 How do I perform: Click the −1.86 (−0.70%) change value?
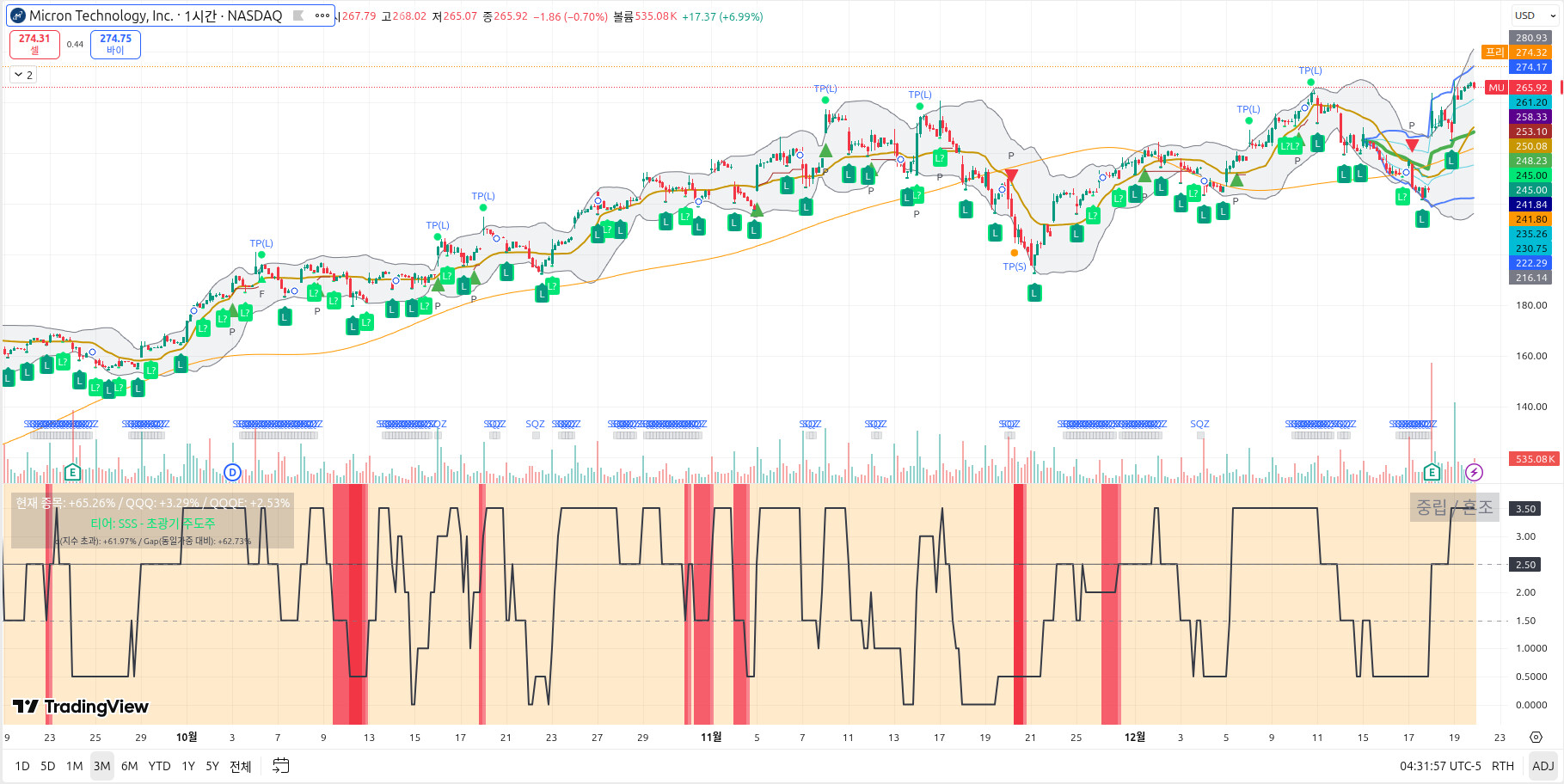[x=570, y=16]
